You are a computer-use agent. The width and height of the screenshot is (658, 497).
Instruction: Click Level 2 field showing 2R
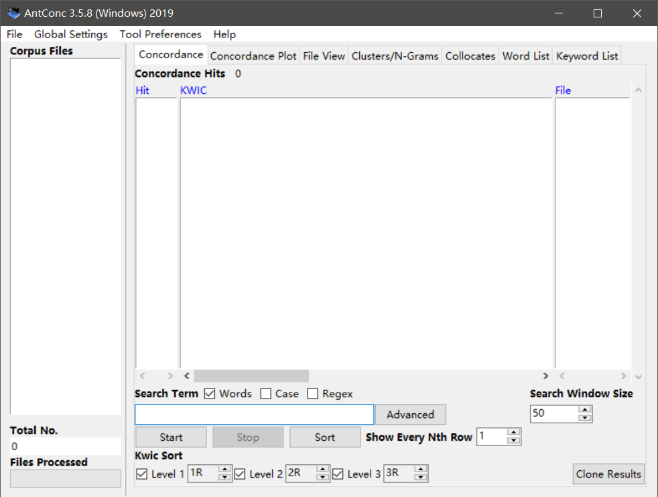pos(301,473)
